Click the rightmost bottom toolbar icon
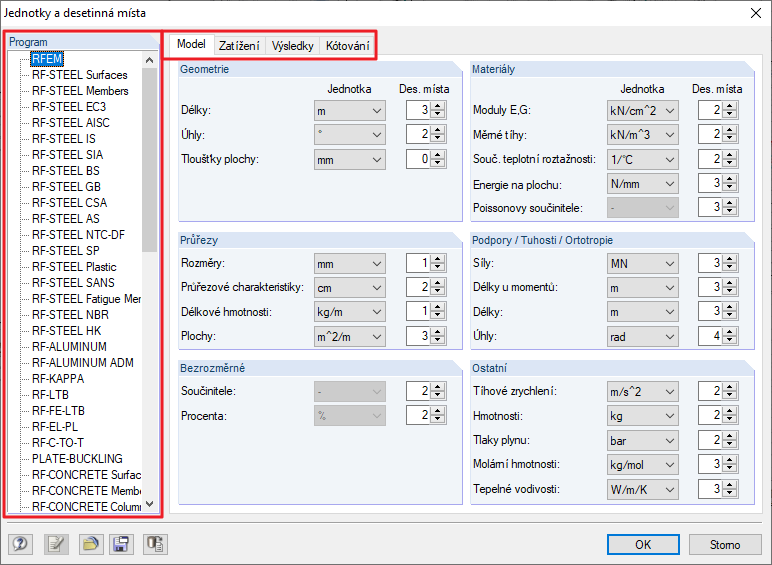Screen dimensions: 772x565 coord(155,544)
